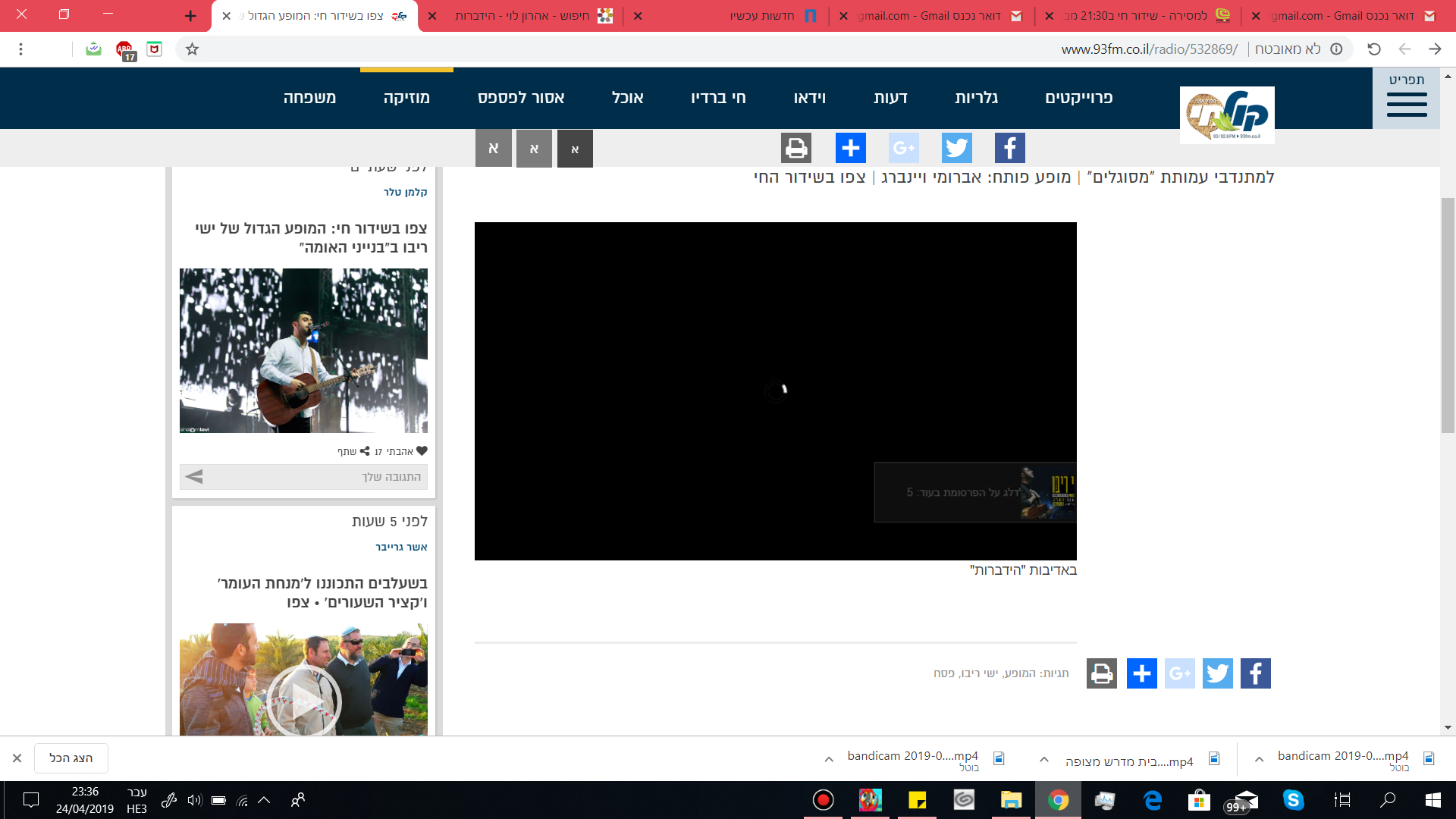Open the AdBlock extension icon
The image size is (1456, 819).
pos(124,50)
